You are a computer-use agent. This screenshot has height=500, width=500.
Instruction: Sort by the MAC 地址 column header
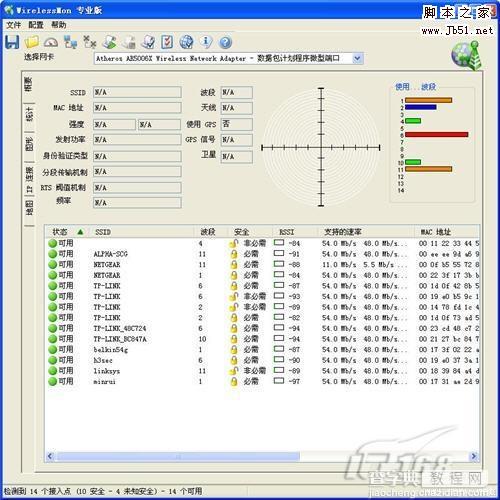click(446, 232)
